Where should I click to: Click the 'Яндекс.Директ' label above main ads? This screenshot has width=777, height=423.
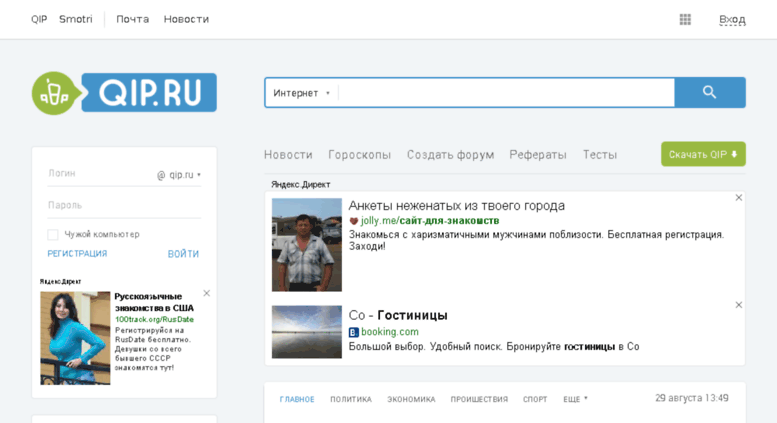300,184
